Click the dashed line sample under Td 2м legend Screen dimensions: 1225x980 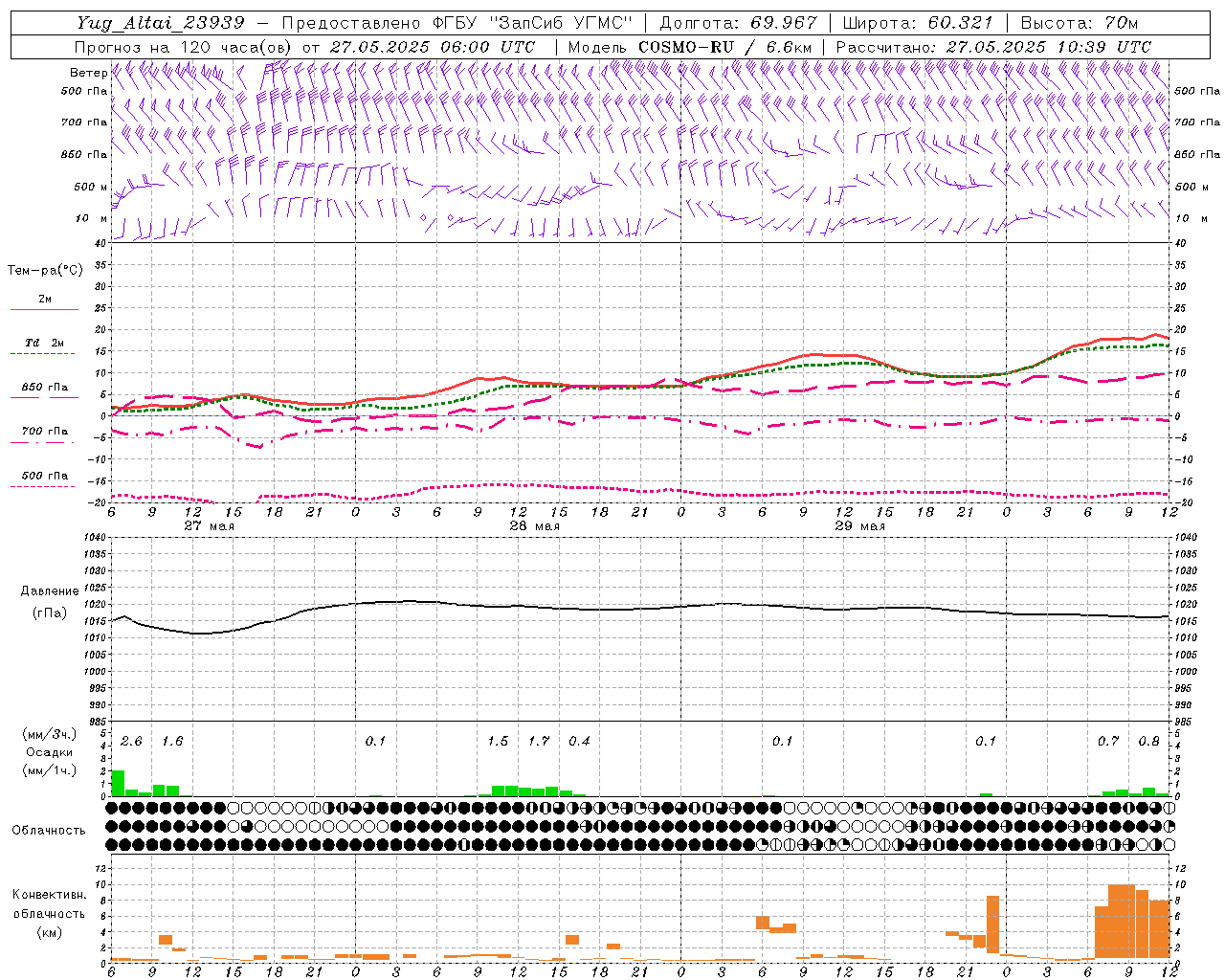pos(42,354)
